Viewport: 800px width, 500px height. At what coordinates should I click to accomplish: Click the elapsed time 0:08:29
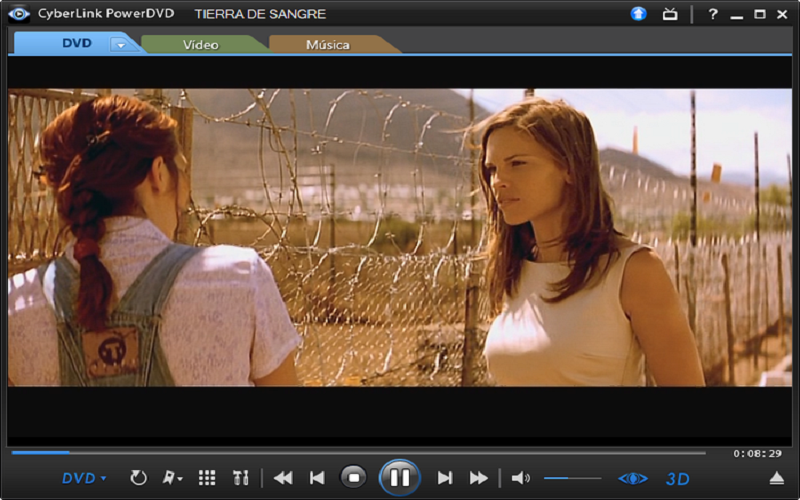click(x=757, y=454)
